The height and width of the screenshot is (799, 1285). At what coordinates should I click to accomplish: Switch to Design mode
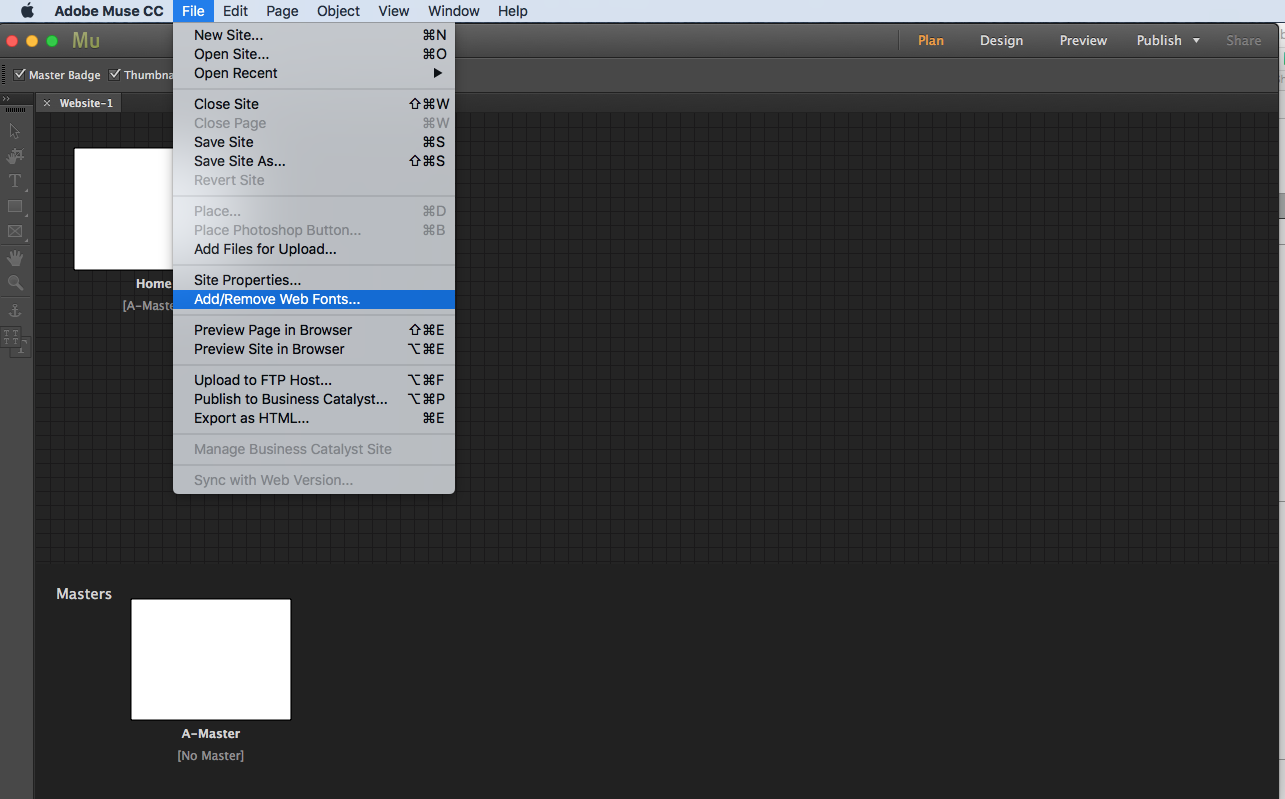point(1001,41)
